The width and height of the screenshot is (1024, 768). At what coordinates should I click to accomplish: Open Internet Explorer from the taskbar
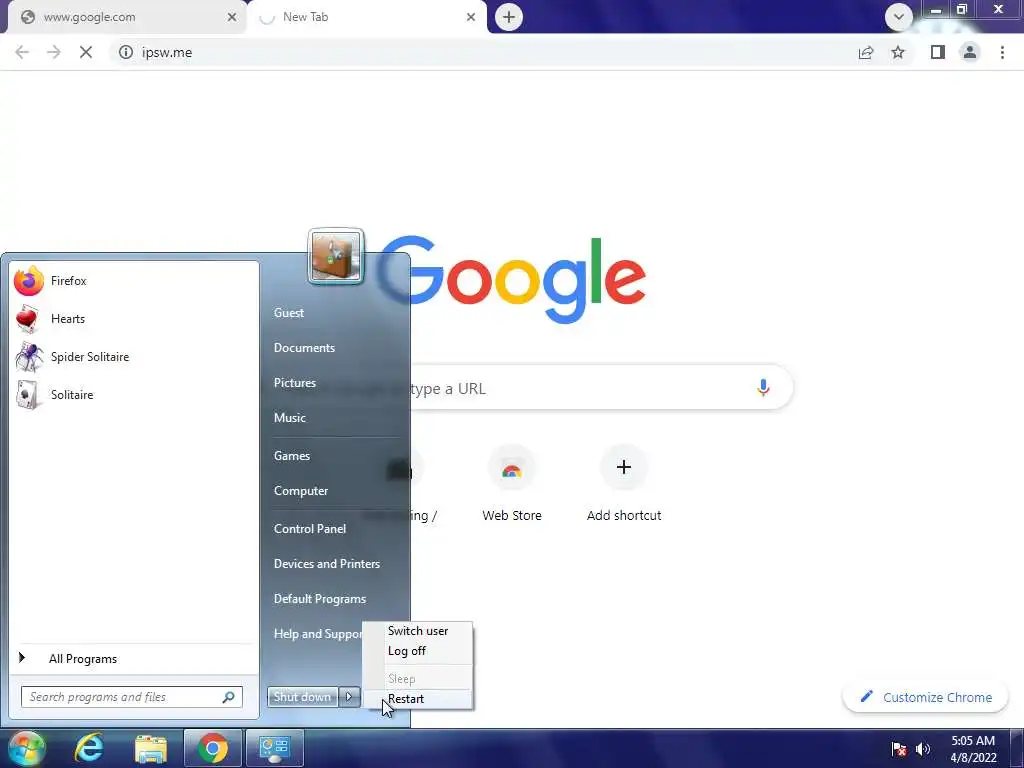click(x=88, y=748)
